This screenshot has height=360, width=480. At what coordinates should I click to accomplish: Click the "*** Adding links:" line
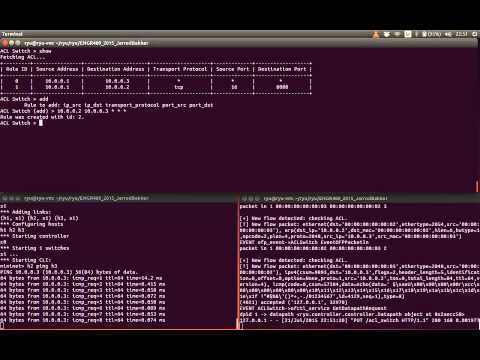click(26, 212)
